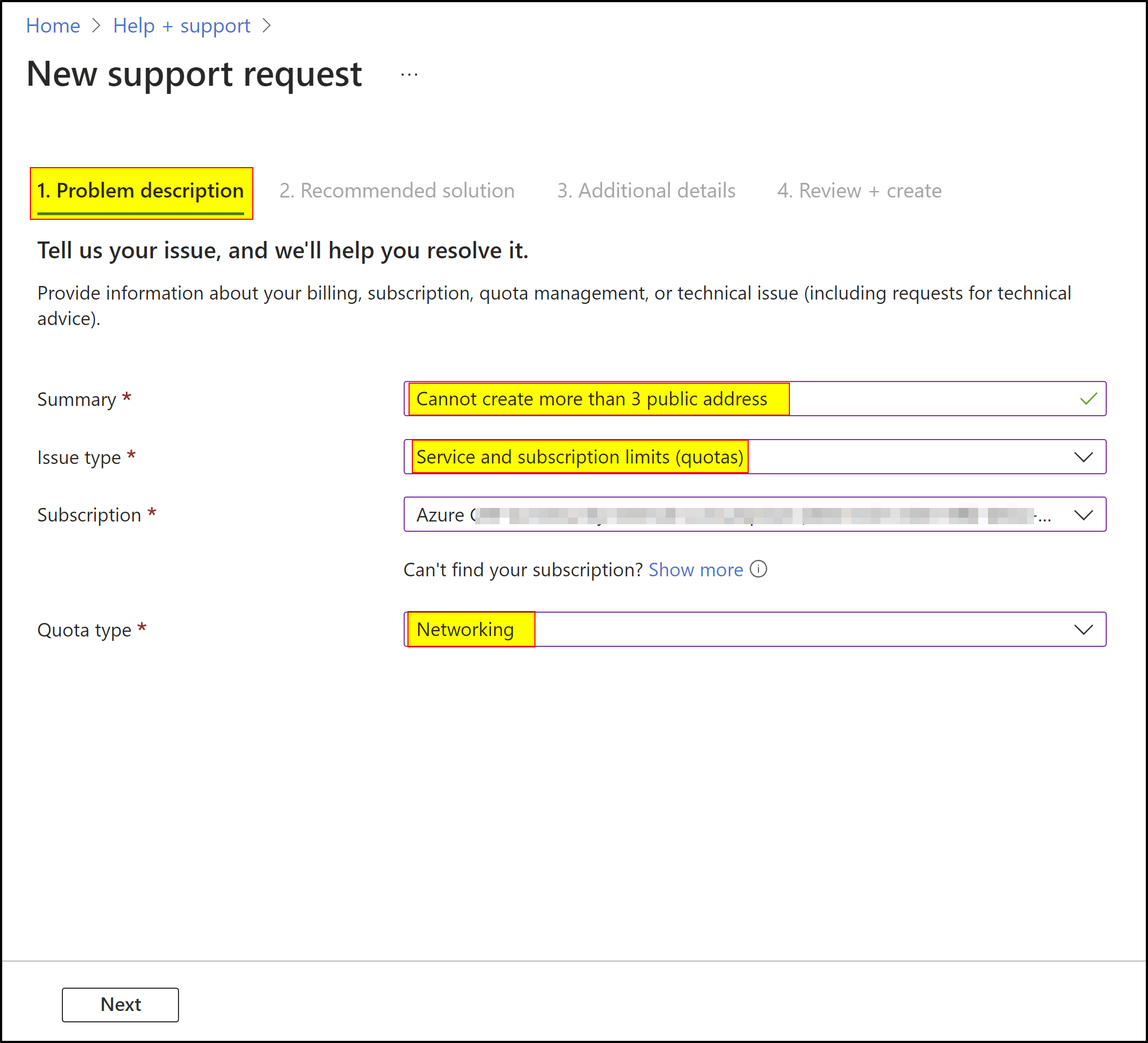
Task: Go to Review + create tab
Action: (859, 191)
